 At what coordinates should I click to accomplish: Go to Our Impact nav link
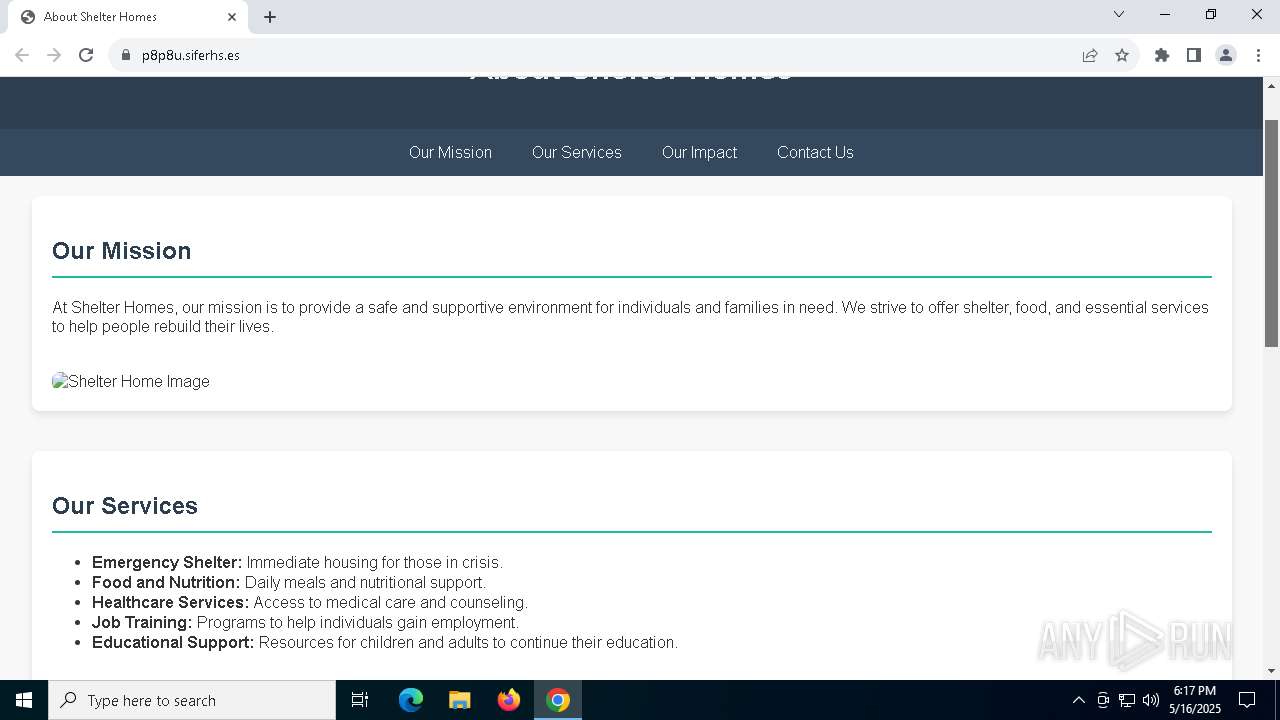pos(699,152)
